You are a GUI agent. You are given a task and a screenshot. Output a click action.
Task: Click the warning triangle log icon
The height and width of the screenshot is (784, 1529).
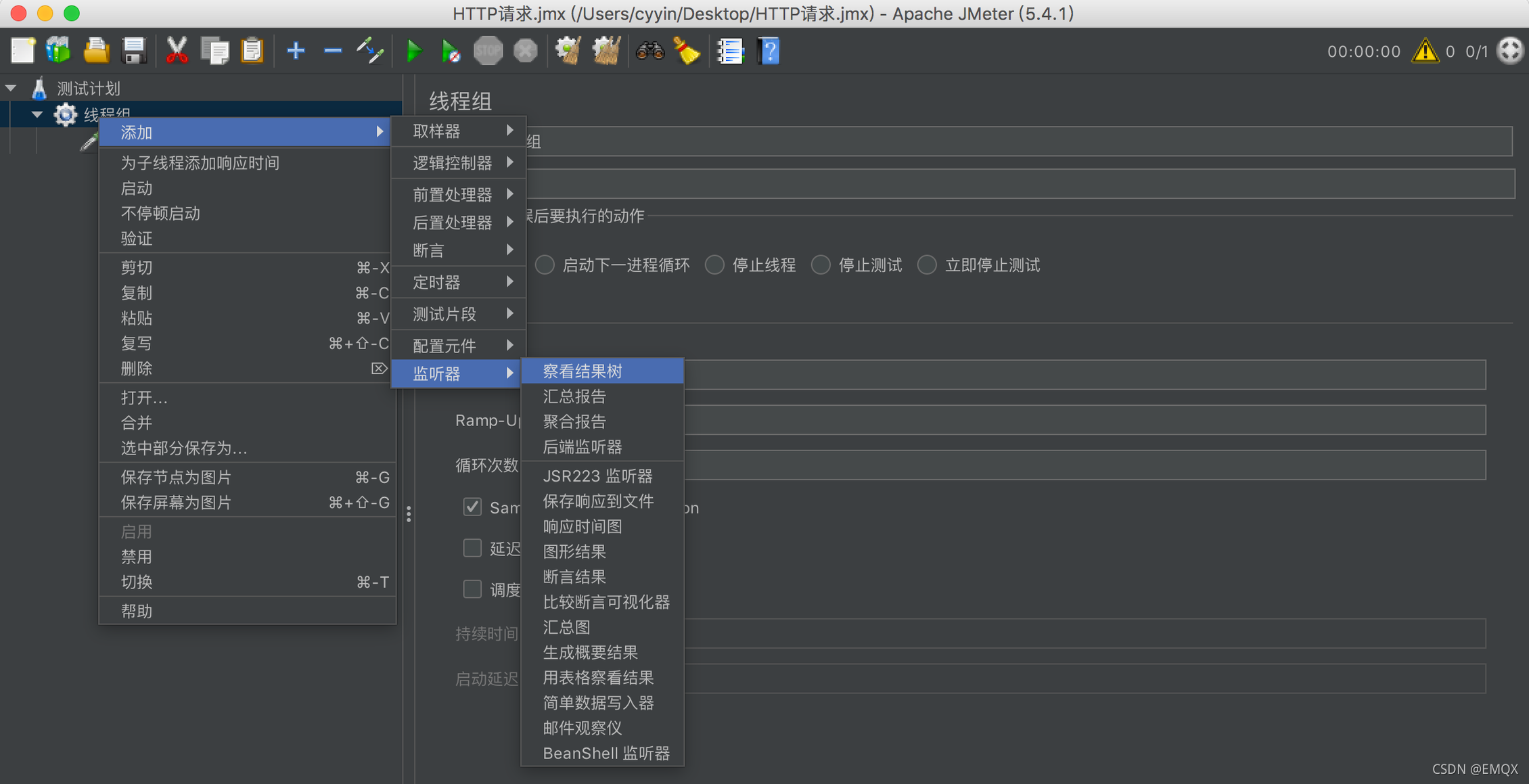pyautogui.click(x=1425, y=51)
